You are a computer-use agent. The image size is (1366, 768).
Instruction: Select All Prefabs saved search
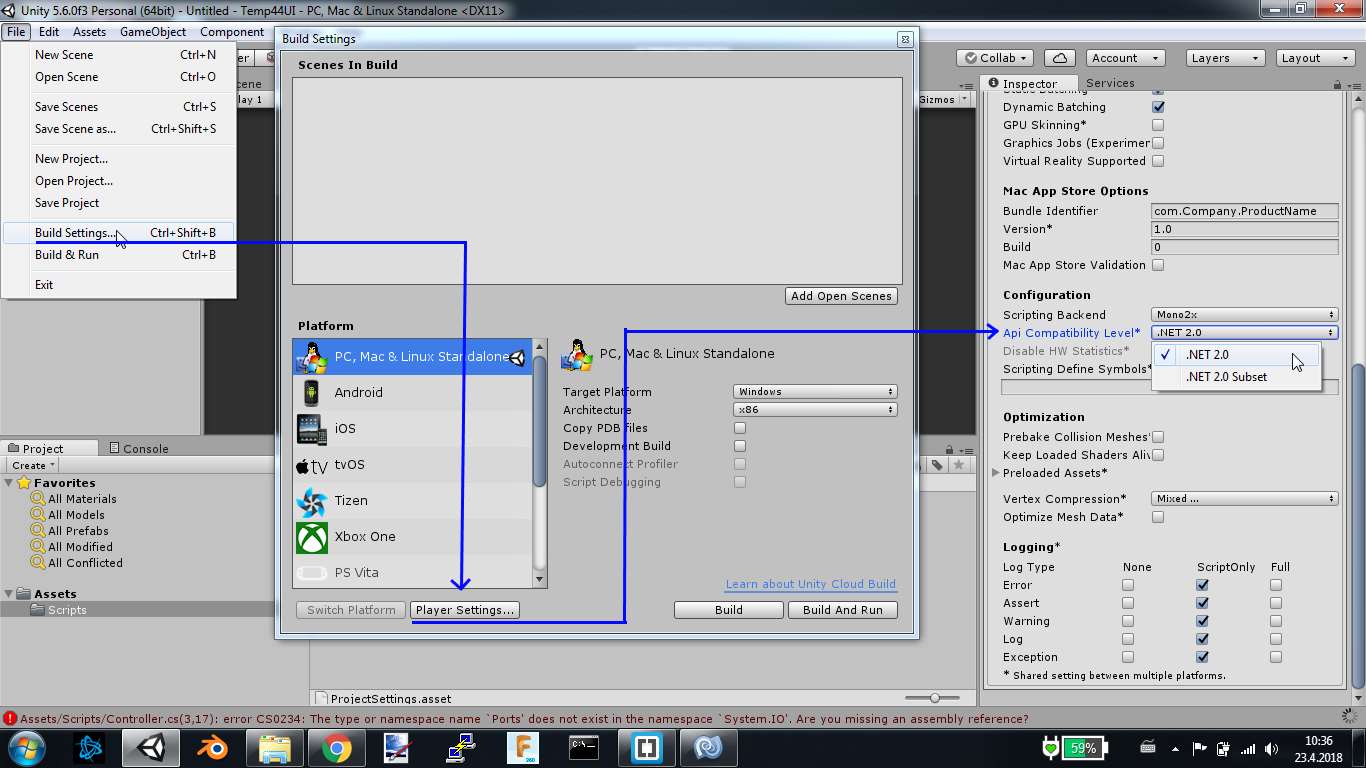[78, 531]
